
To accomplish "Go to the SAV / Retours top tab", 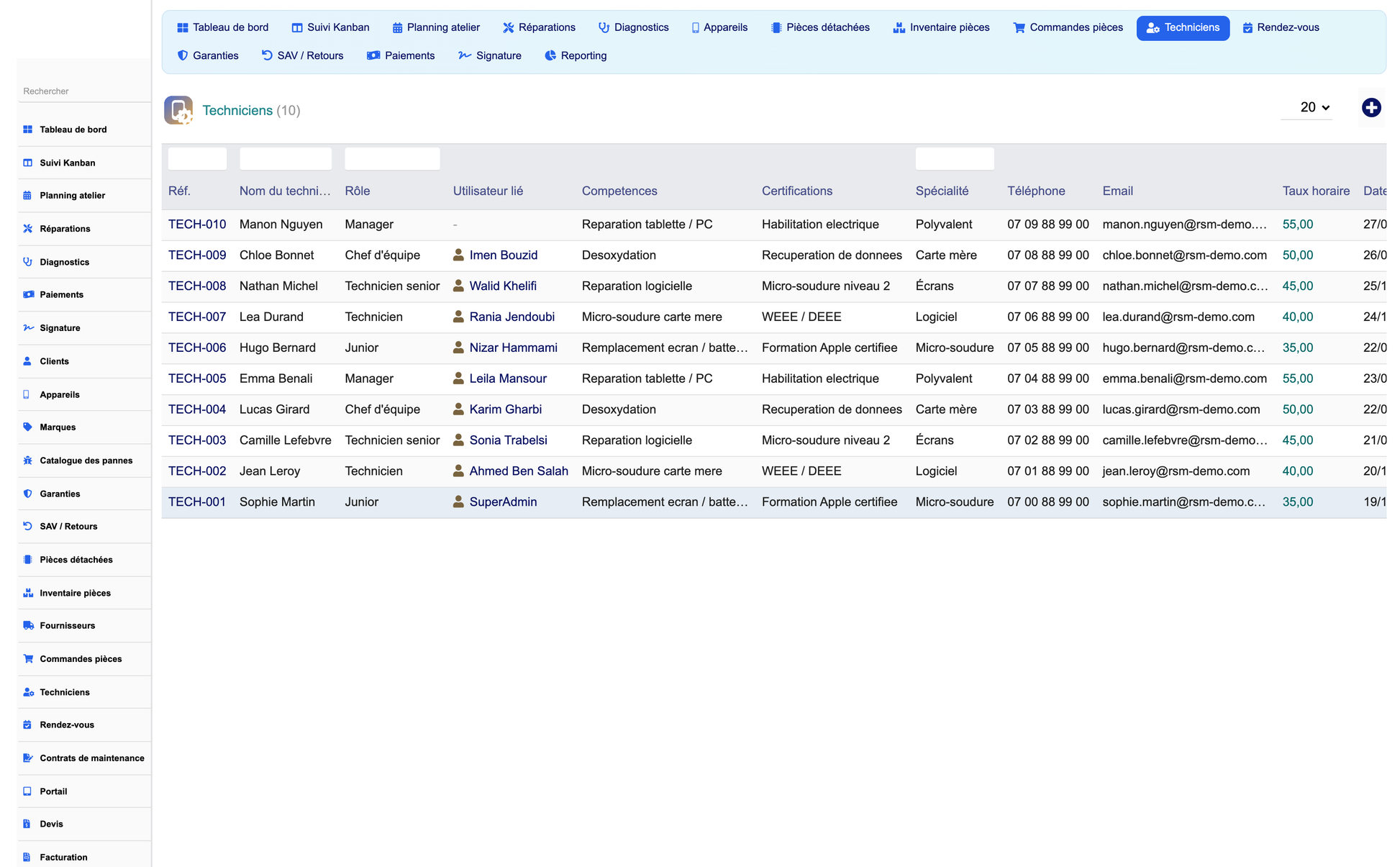I will pos(302,55).
